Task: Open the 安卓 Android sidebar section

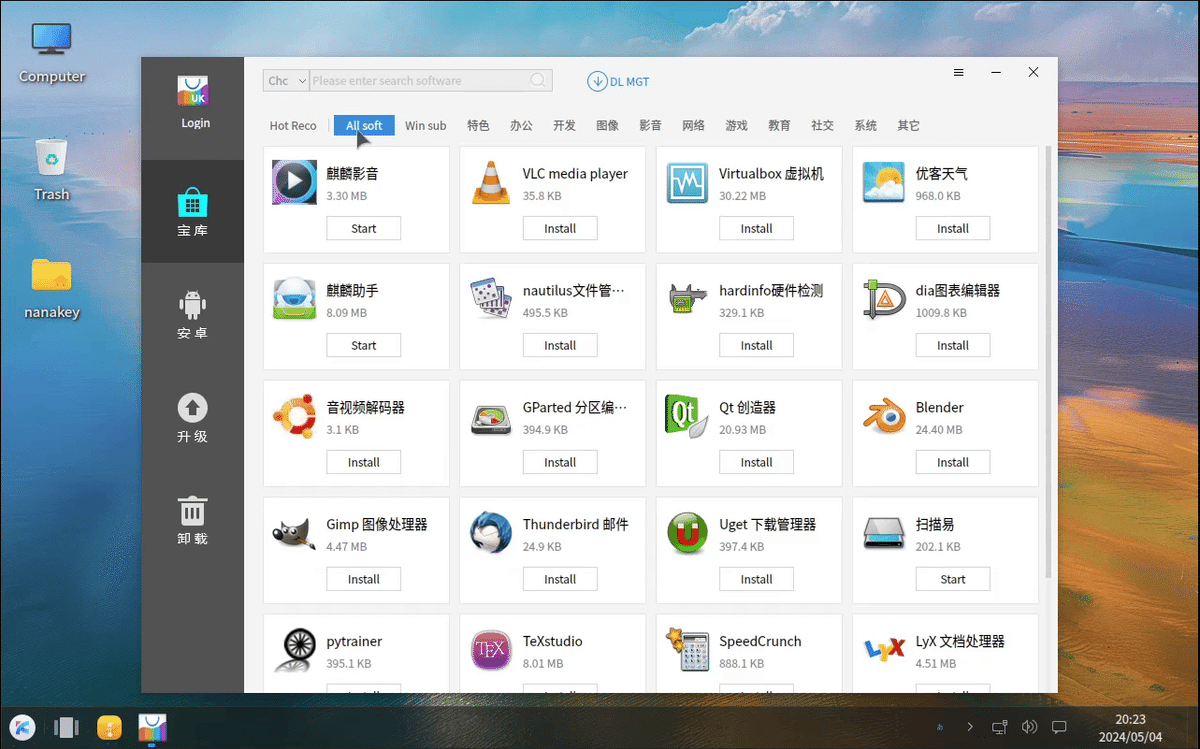Action: tap(192, 314)
